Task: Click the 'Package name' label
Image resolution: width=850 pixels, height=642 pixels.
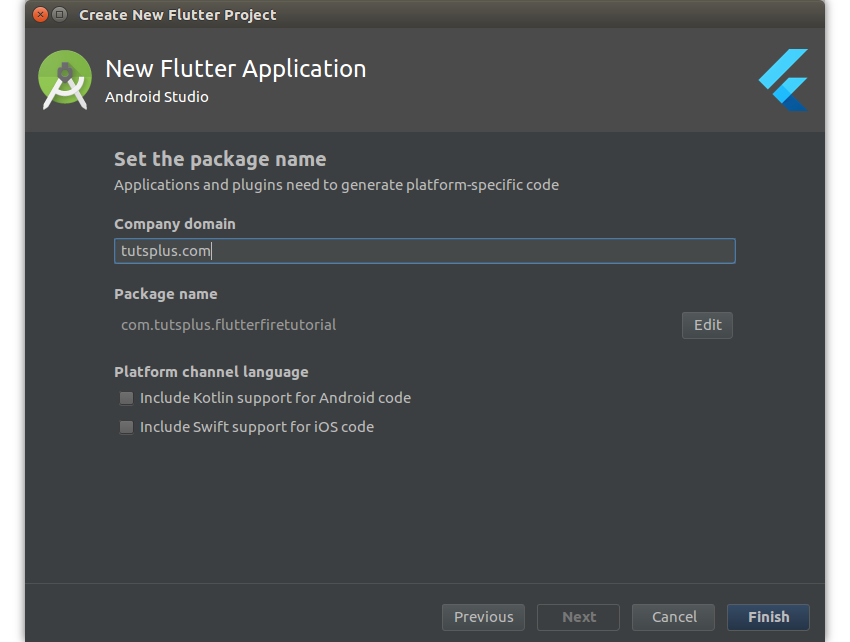Action: pos(166,294)
